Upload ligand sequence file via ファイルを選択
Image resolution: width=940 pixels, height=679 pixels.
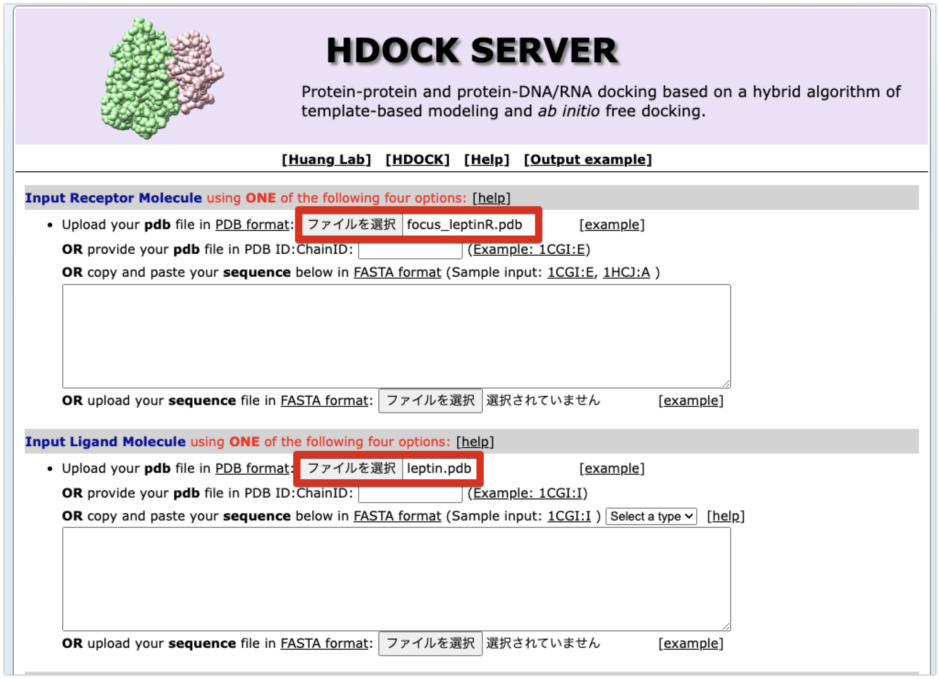430,643
